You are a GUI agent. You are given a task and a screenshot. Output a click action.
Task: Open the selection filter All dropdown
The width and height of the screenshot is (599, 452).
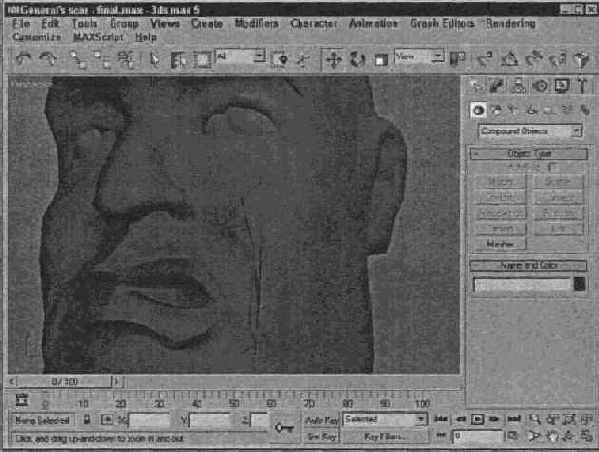(x=241, y=57)
